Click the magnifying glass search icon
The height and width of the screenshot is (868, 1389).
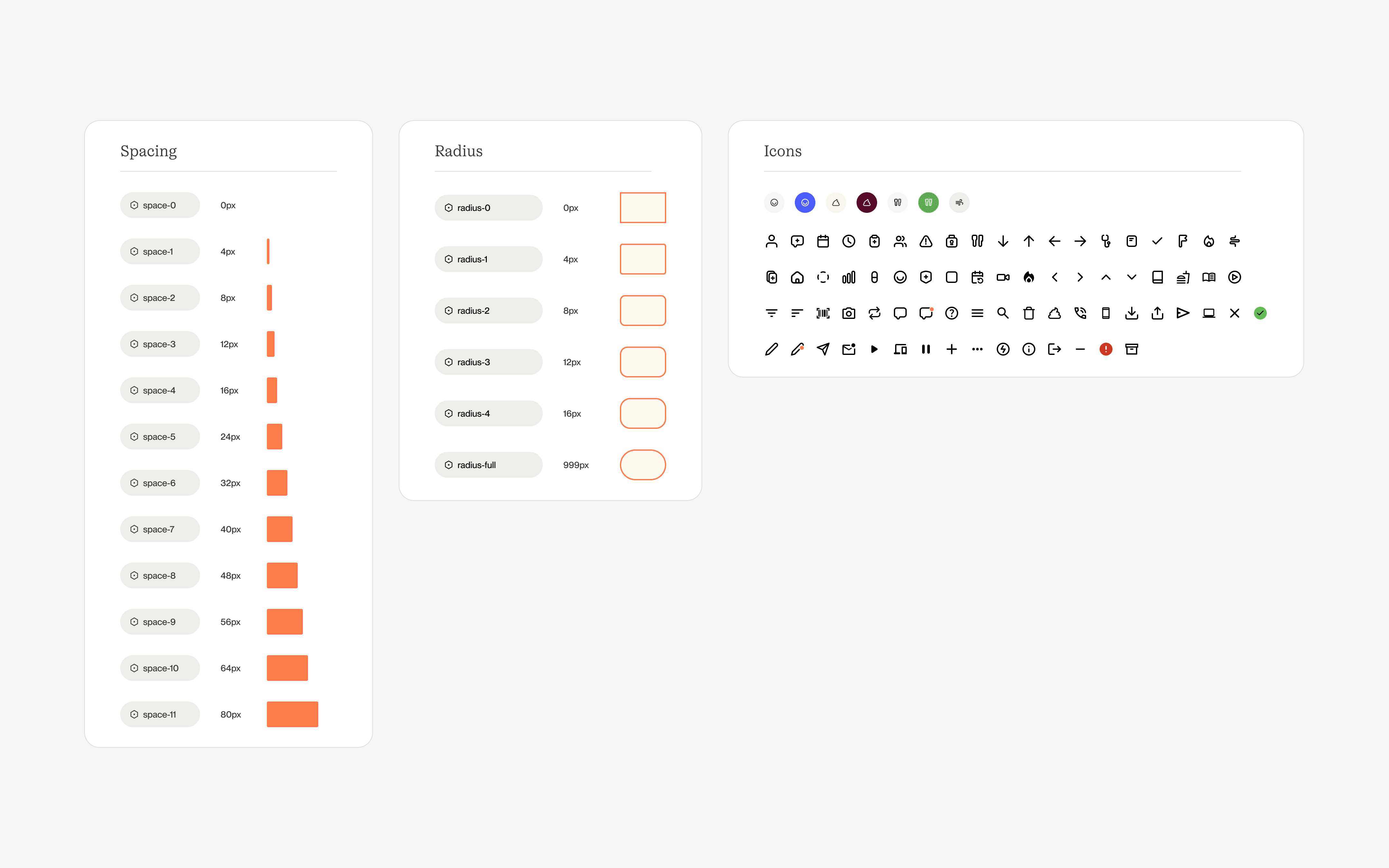1003,313
